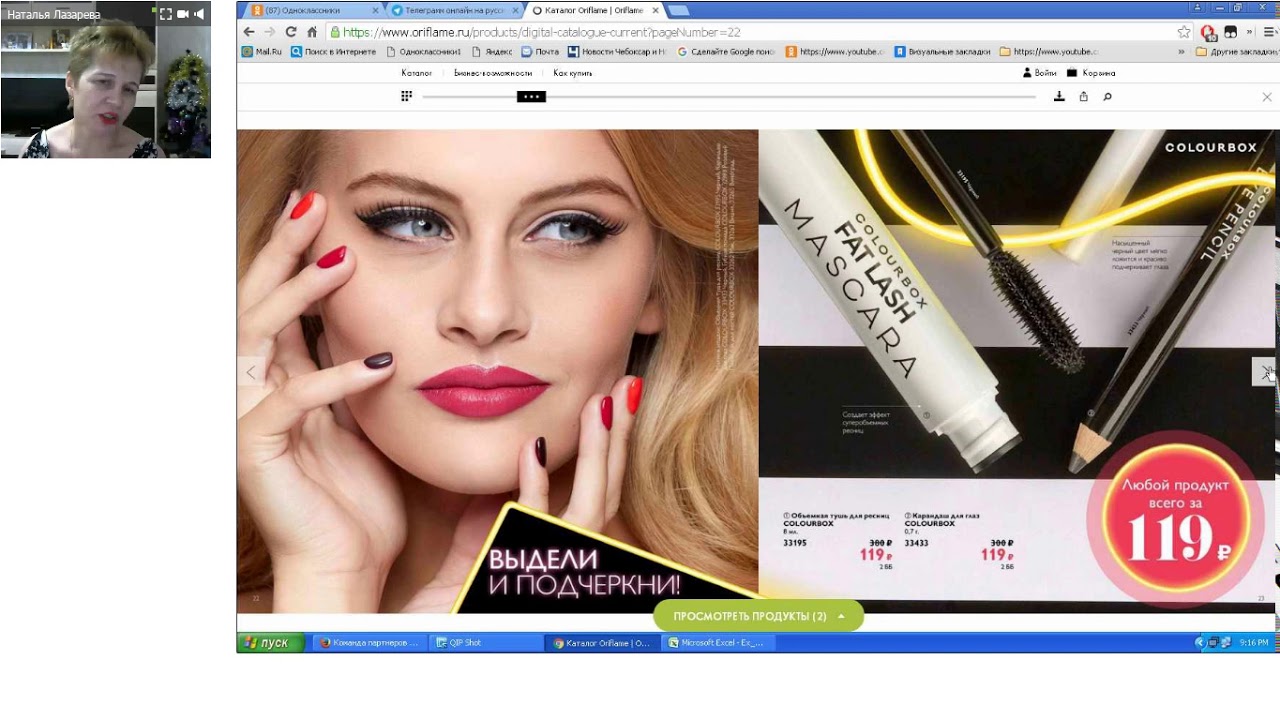Open the Каталог menu item
The height and width of the screenshot is (720, 1280).
(417, 73)
